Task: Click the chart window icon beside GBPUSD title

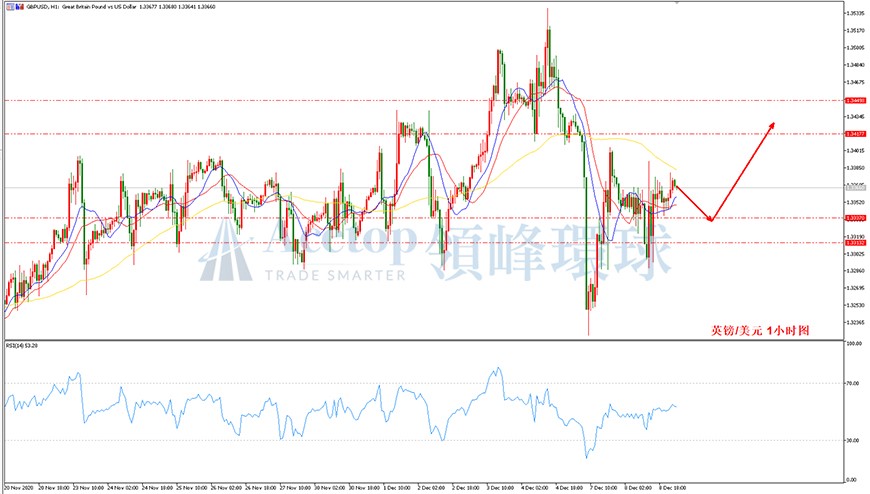Action: click(10, 7)
